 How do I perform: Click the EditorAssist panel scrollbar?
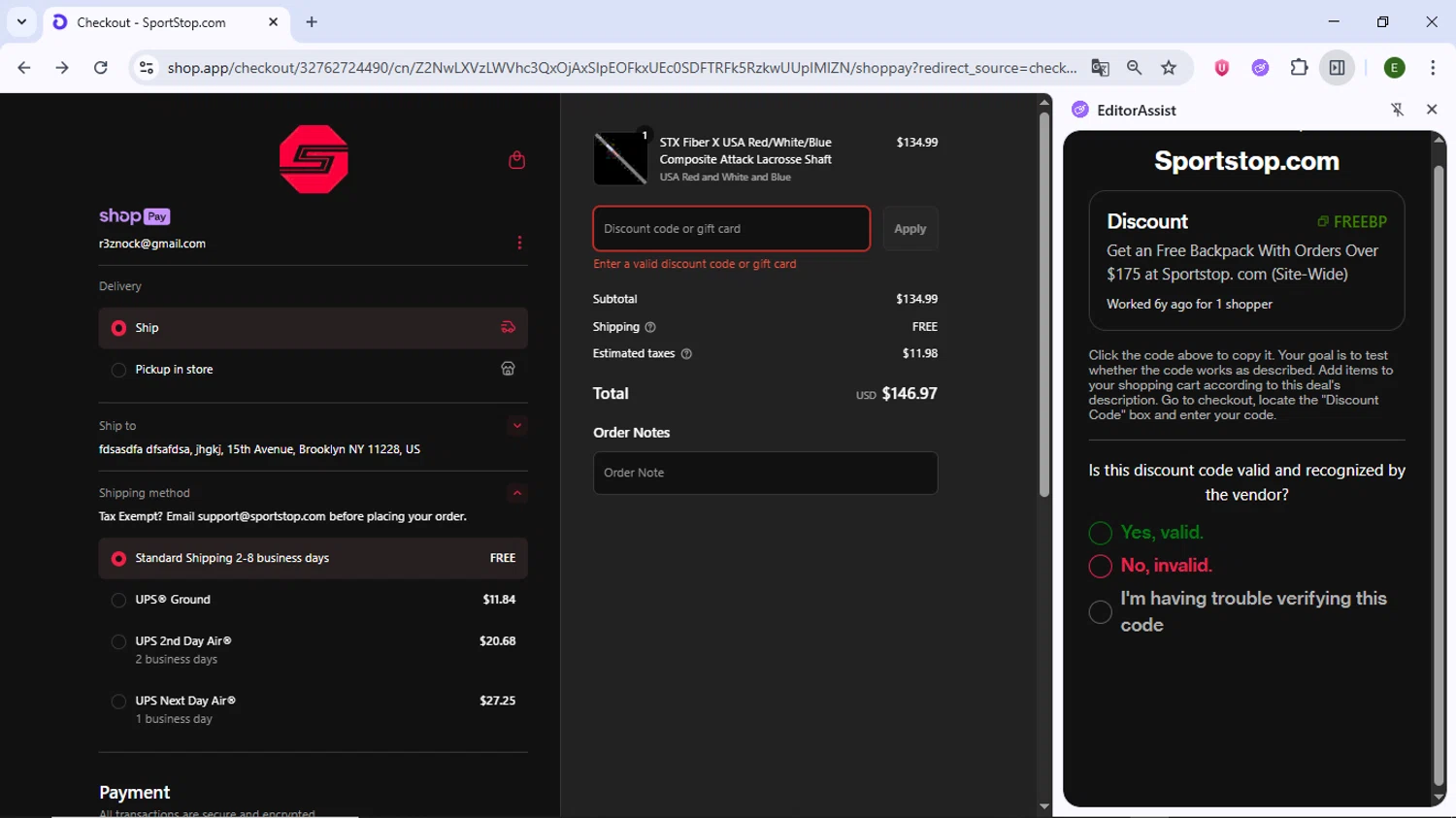(x=1439, y=475)
